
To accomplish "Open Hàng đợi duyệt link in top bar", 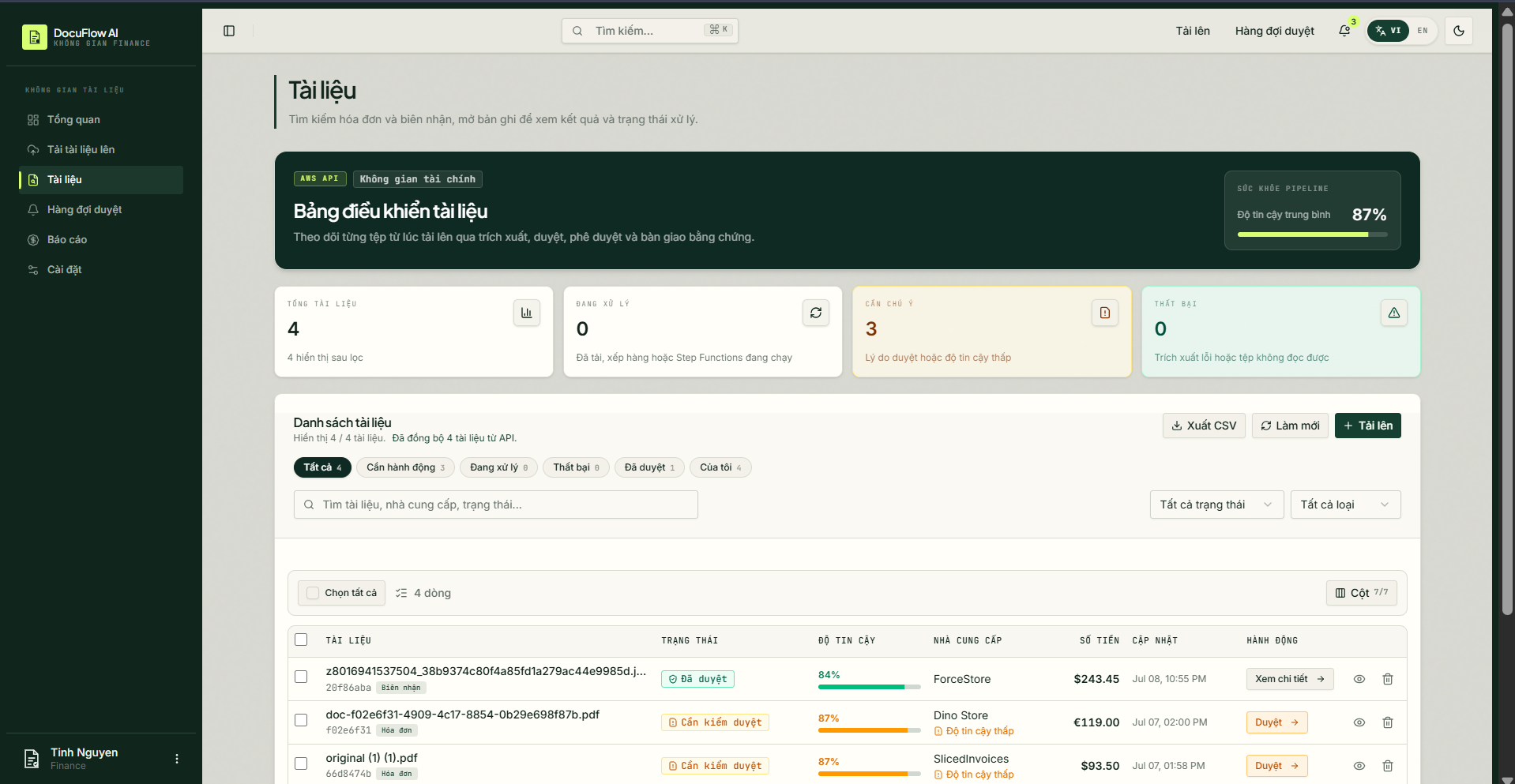I will click(x=1275, y=31).
